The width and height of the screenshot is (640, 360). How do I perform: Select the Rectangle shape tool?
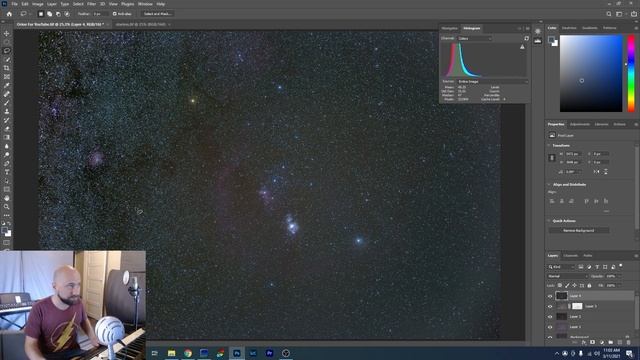[x=7, y=190]
